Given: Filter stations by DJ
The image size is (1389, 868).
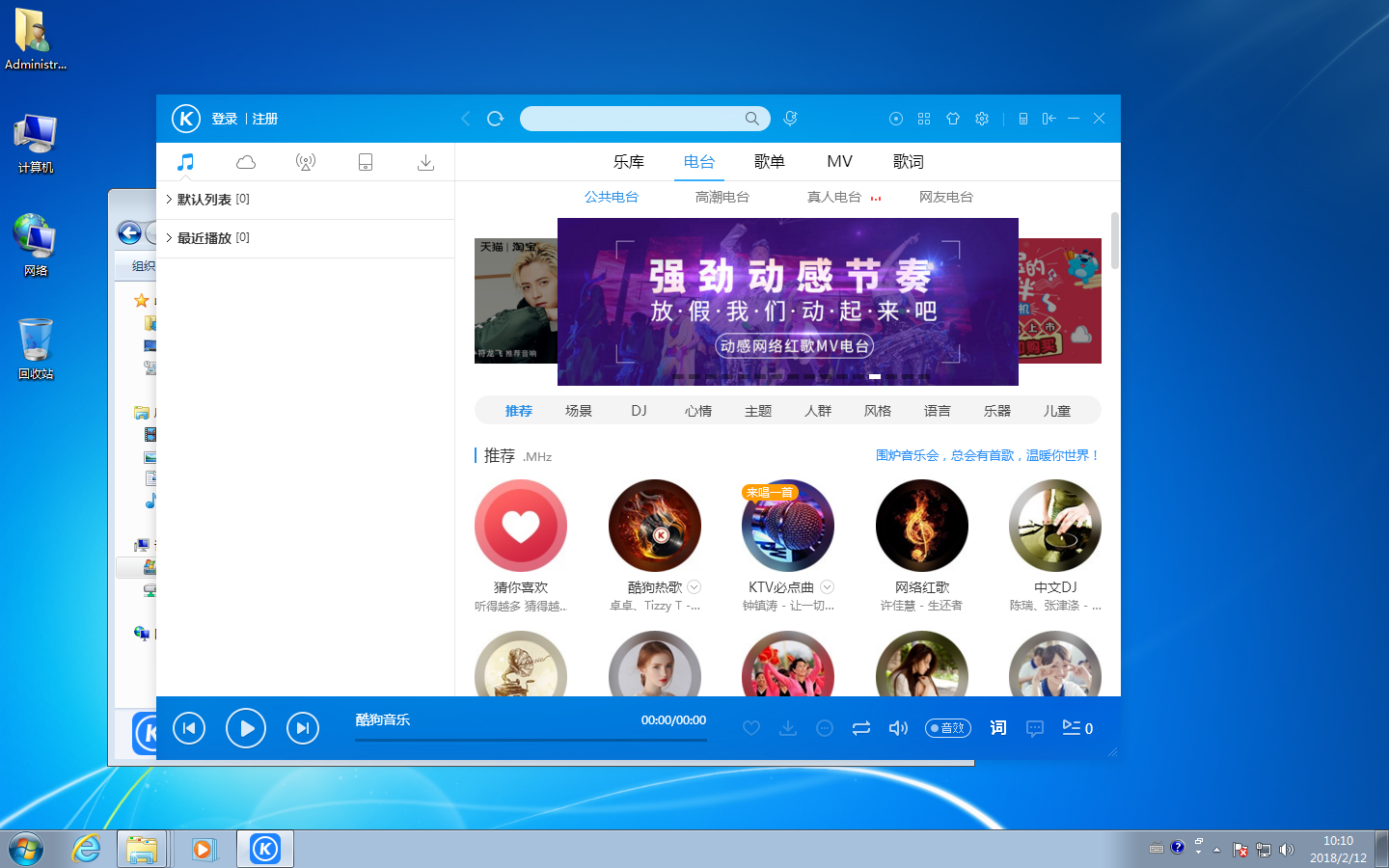Looking at the screenshot, I should tap(639, 411).
